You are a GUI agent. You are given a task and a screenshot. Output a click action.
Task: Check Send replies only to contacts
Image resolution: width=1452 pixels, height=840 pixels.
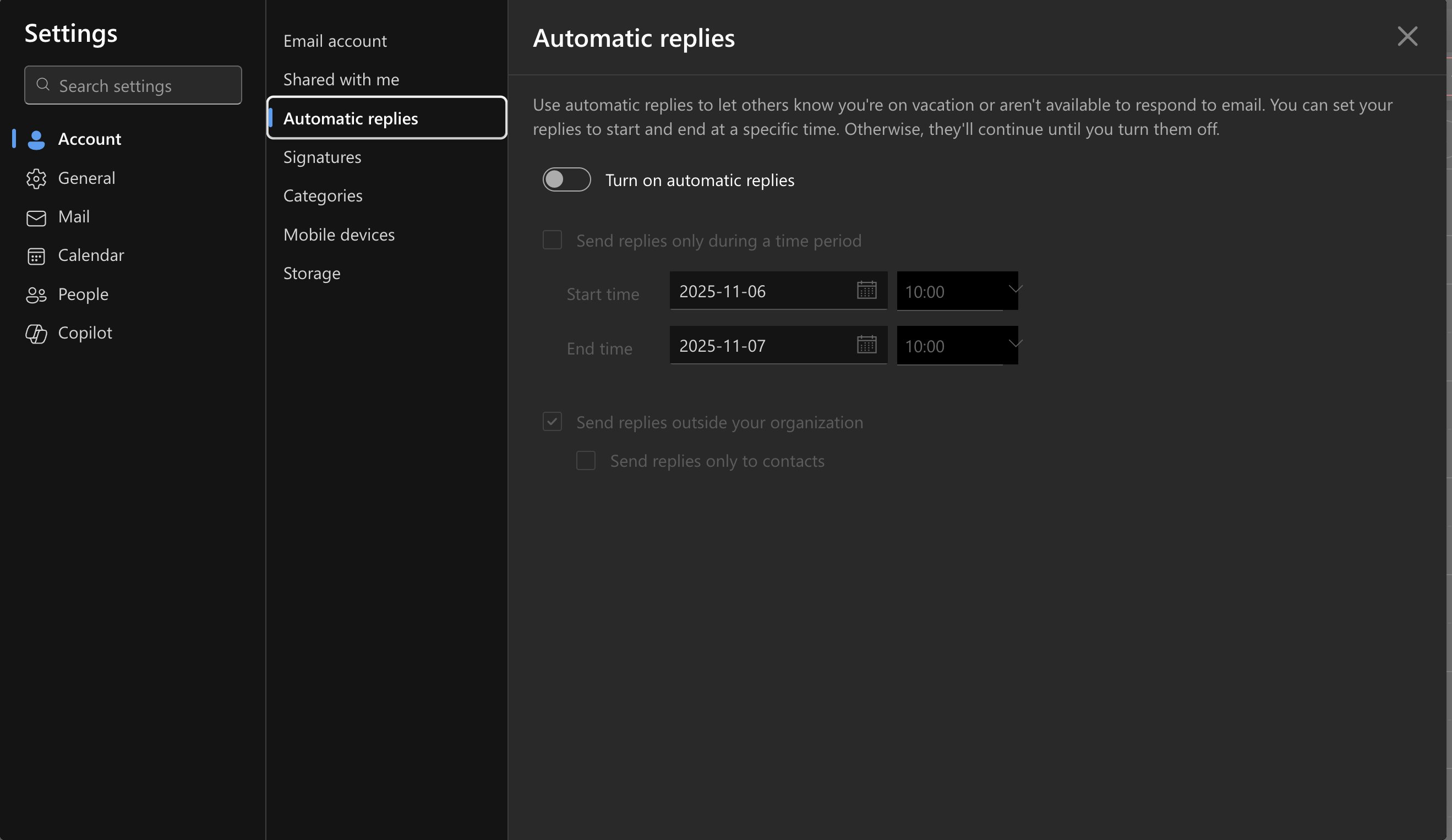point(586,460)
